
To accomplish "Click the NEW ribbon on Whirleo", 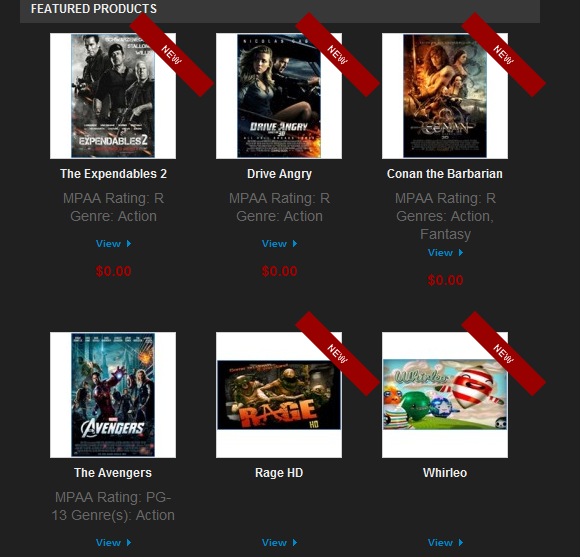I will point(503,354).
